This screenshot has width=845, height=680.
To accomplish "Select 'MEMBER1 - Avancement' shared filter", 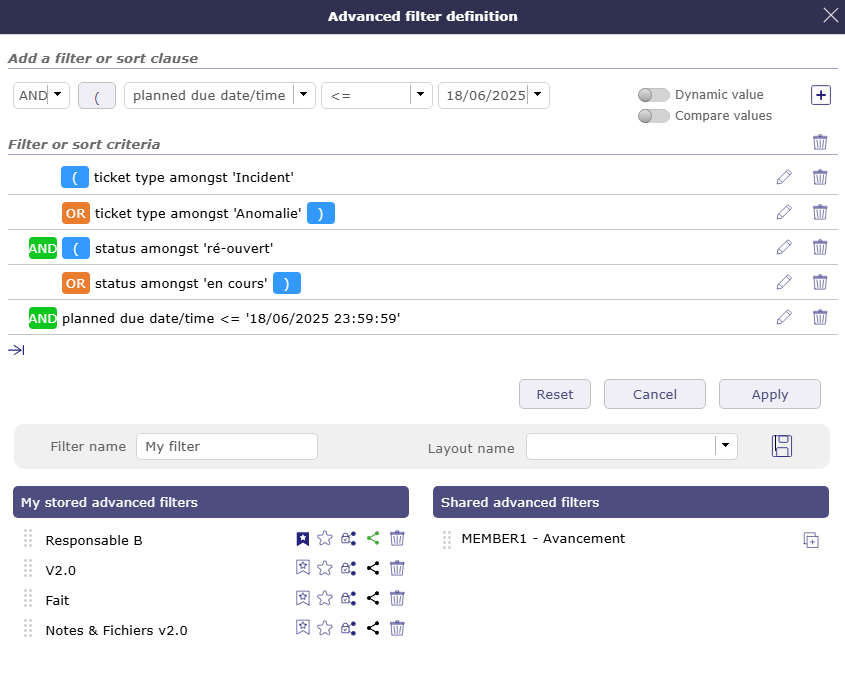I will [x=543, y=538].
